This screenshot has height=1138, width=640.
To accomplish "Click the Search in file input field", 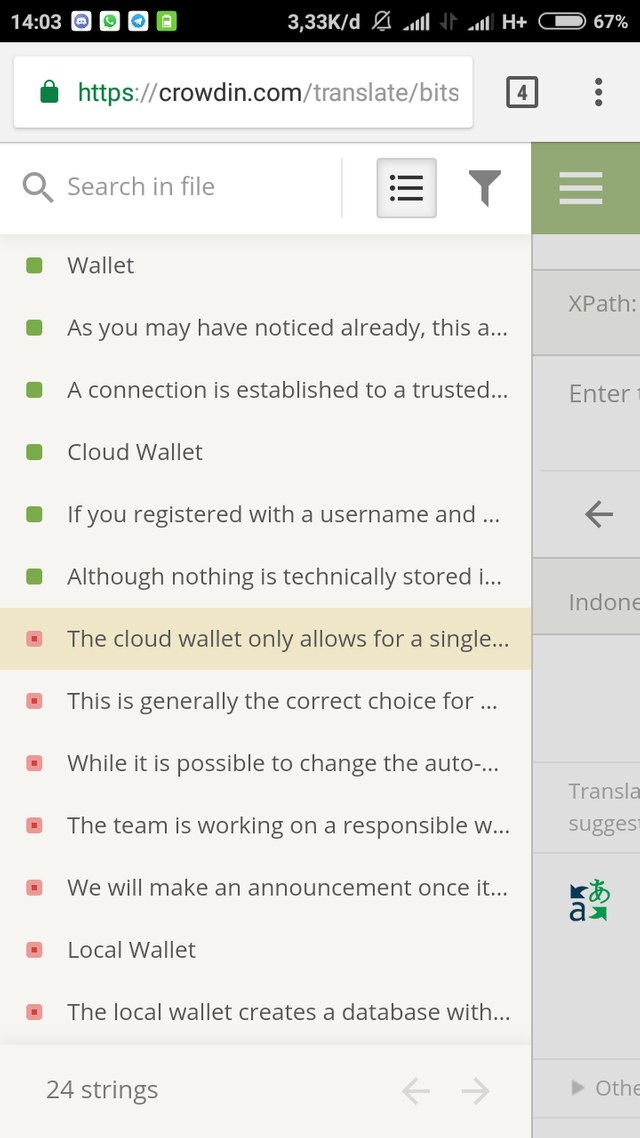I will pyautogui.click(x=170, y=187).
